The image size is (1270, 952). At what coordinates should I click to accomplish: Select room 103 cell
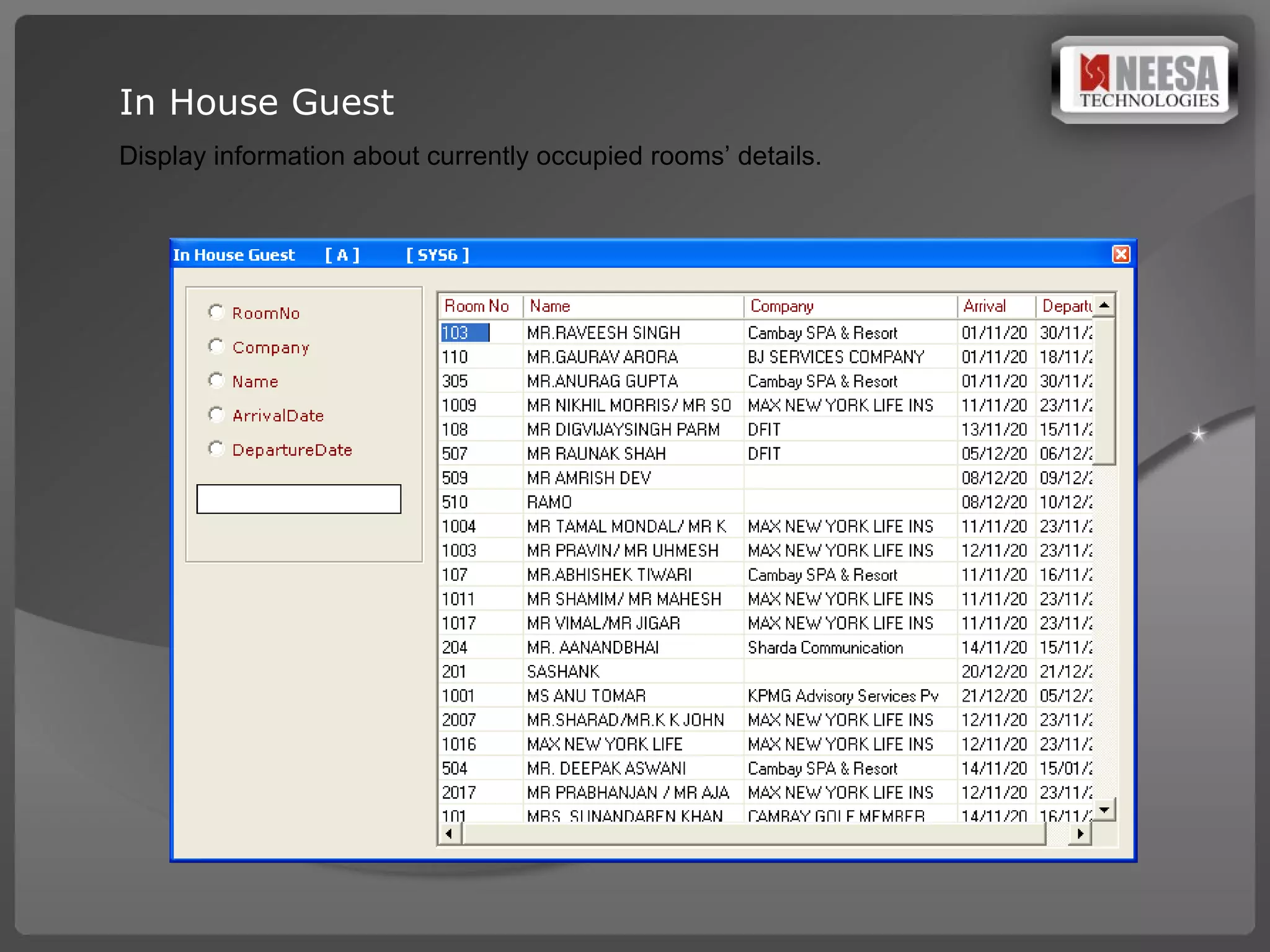coord(465,333)
